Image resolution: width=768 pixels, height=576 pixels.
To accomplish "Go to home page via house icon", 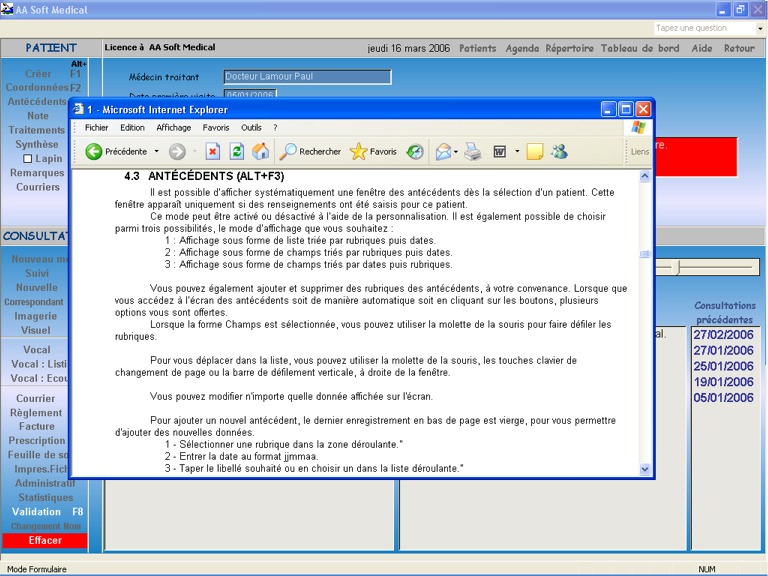I will tap(261, 151).
